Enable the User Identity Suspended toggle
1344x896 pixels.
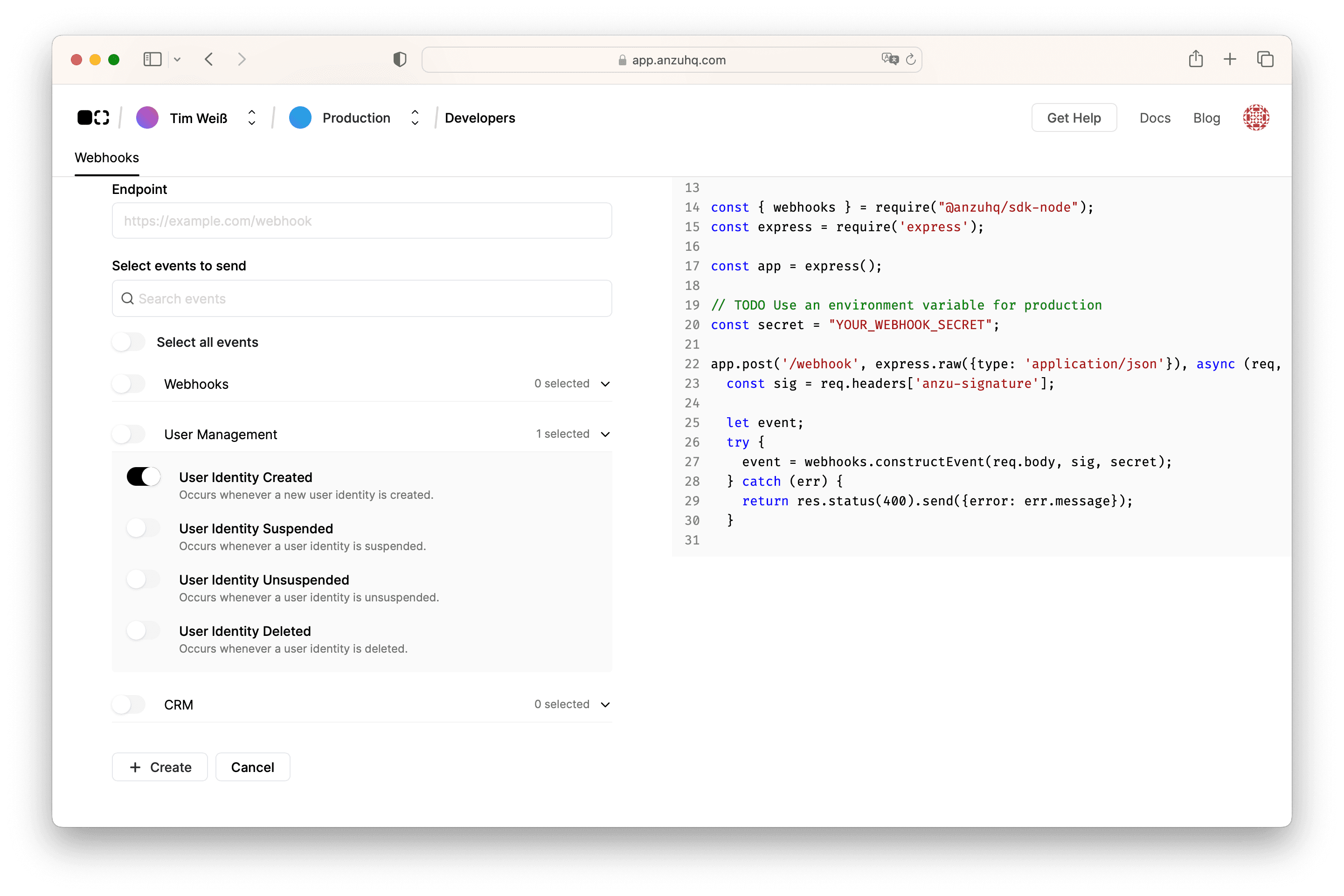[144, 529]
